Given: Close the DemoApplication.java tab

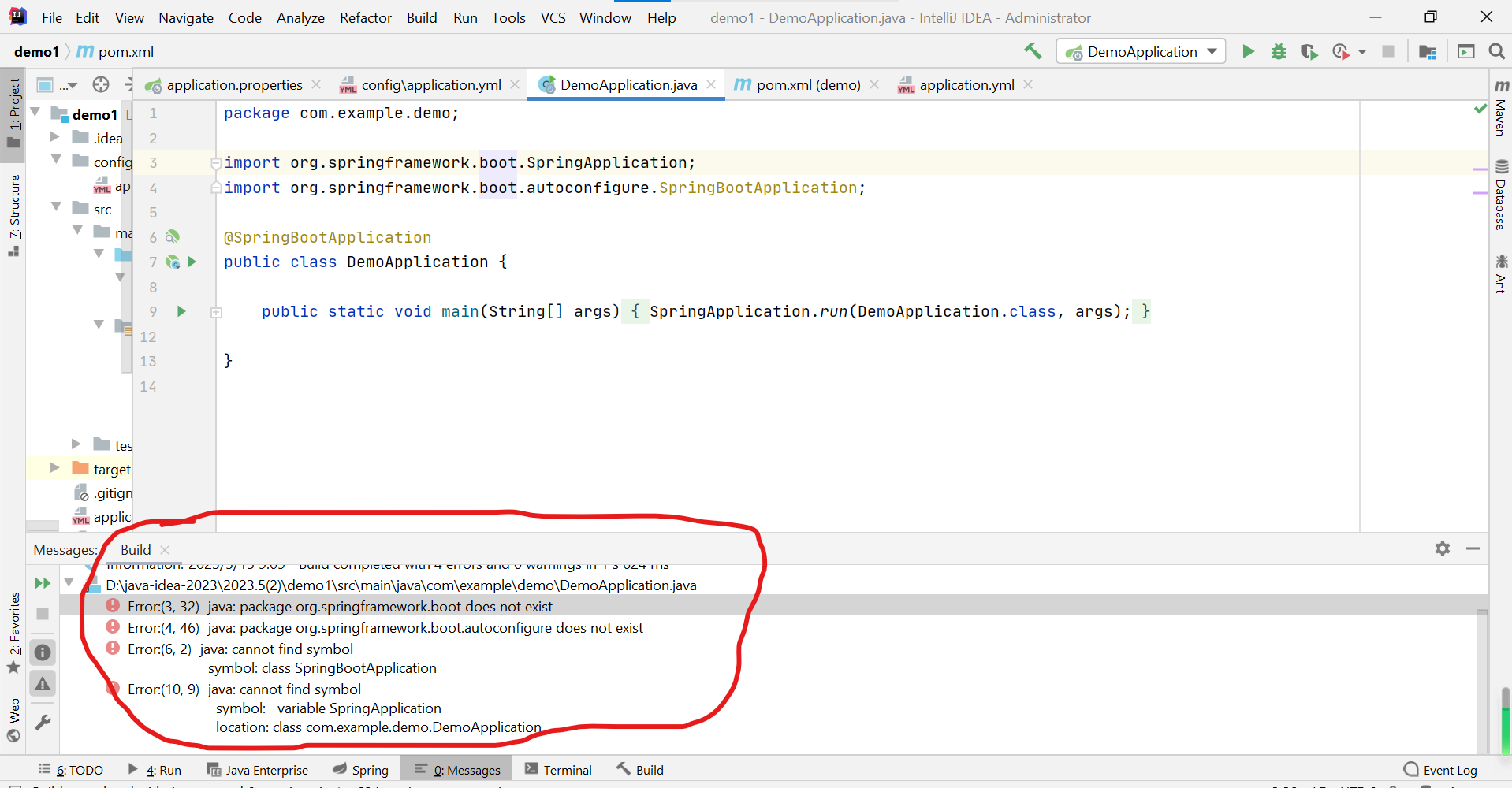Looking at the screenshot, I should tap(711, 84).
